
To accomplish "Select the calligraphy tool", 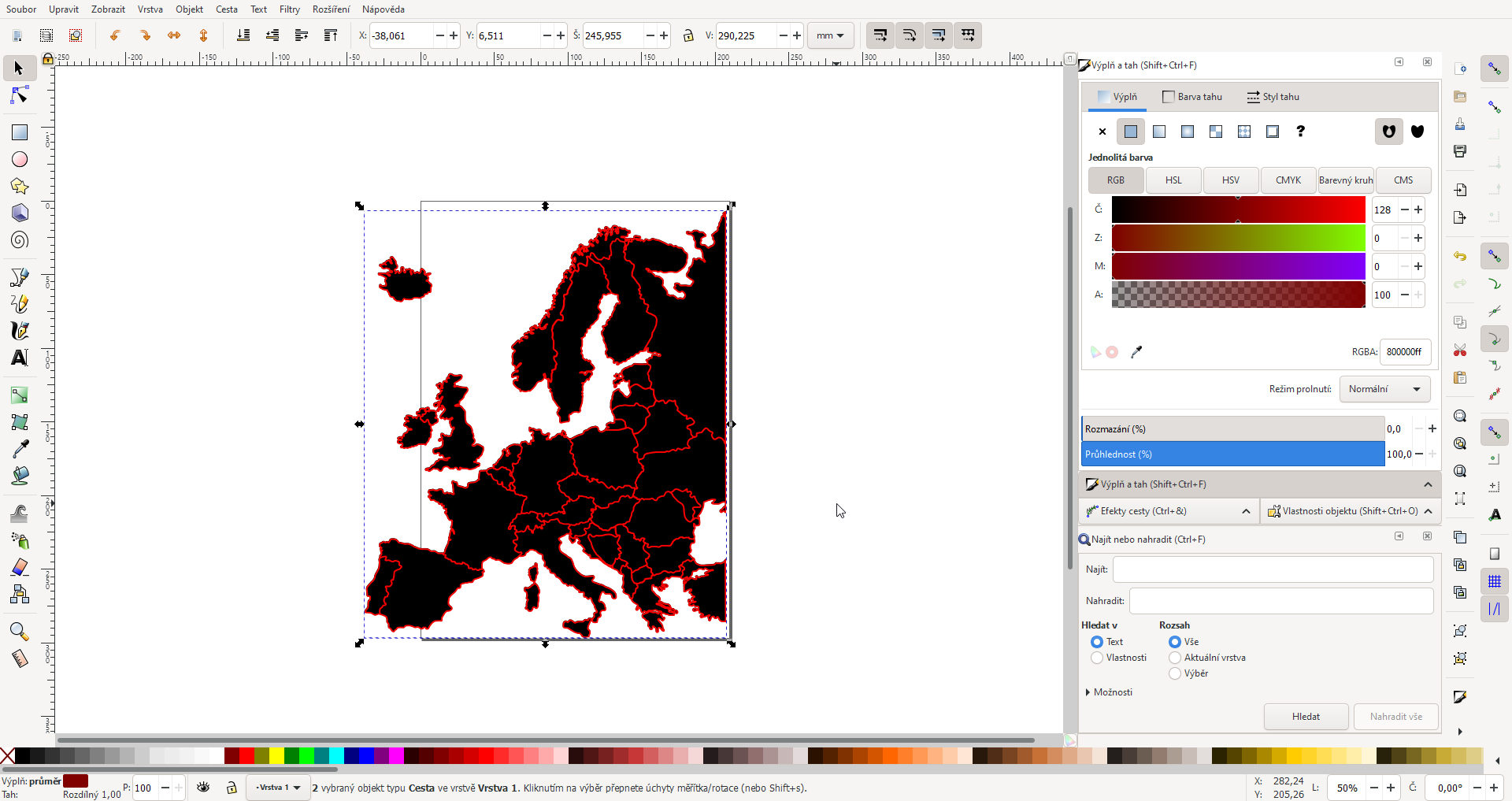I will coord(19,331).
